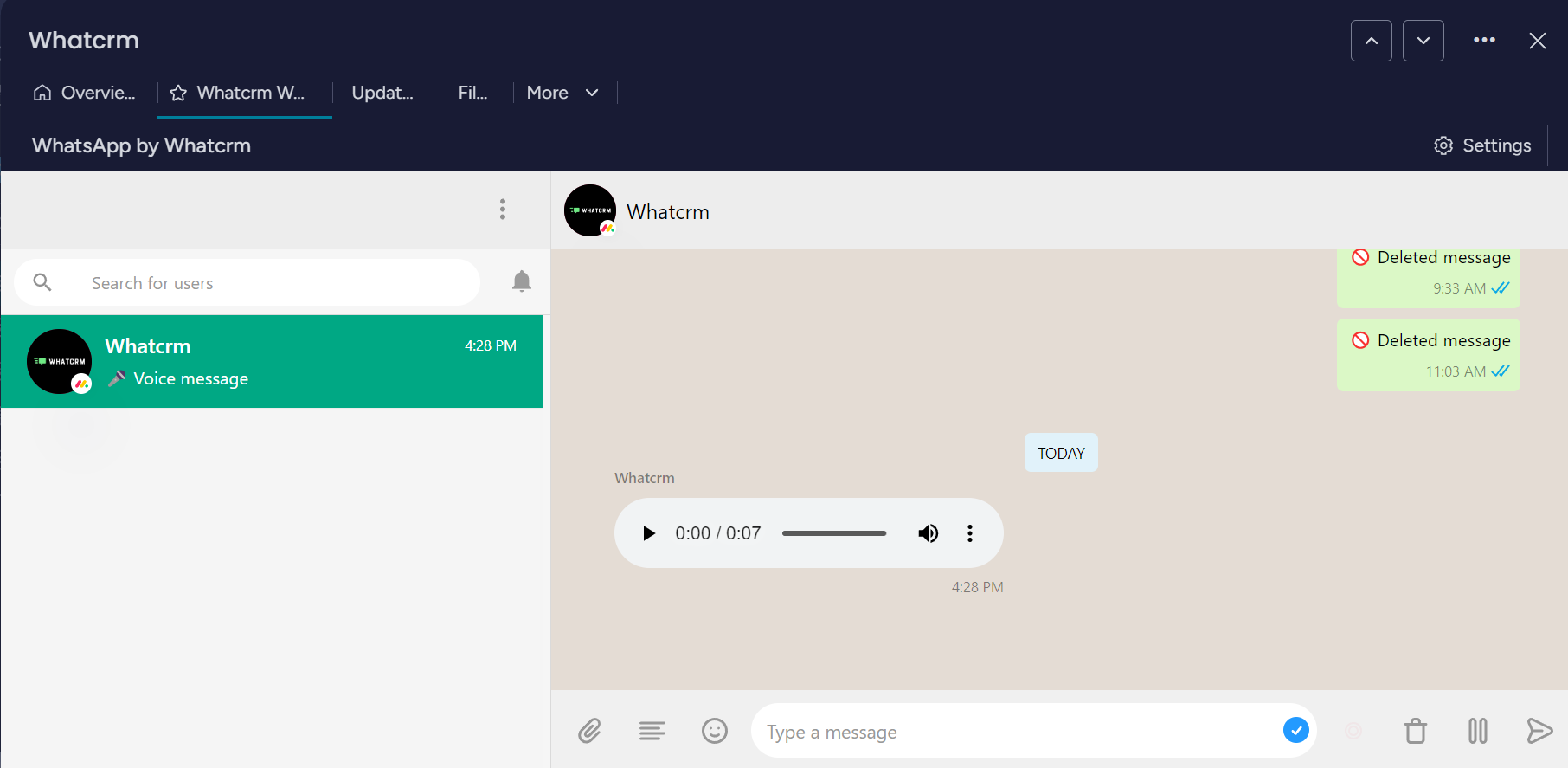The image size is (1568, 768).
Task: Click the notification bell icon
Action: pos(522,281)
